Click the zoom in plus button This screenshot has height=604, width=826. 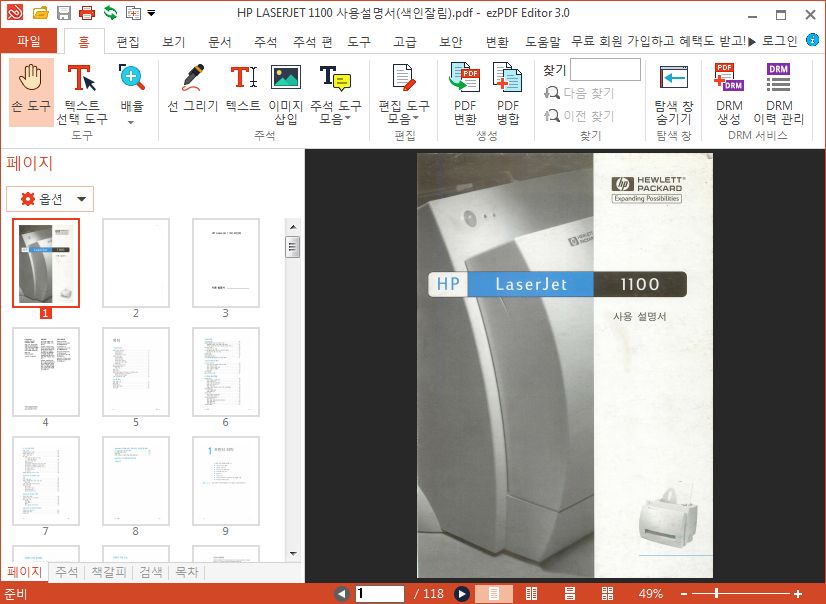(x=798, y=594)
